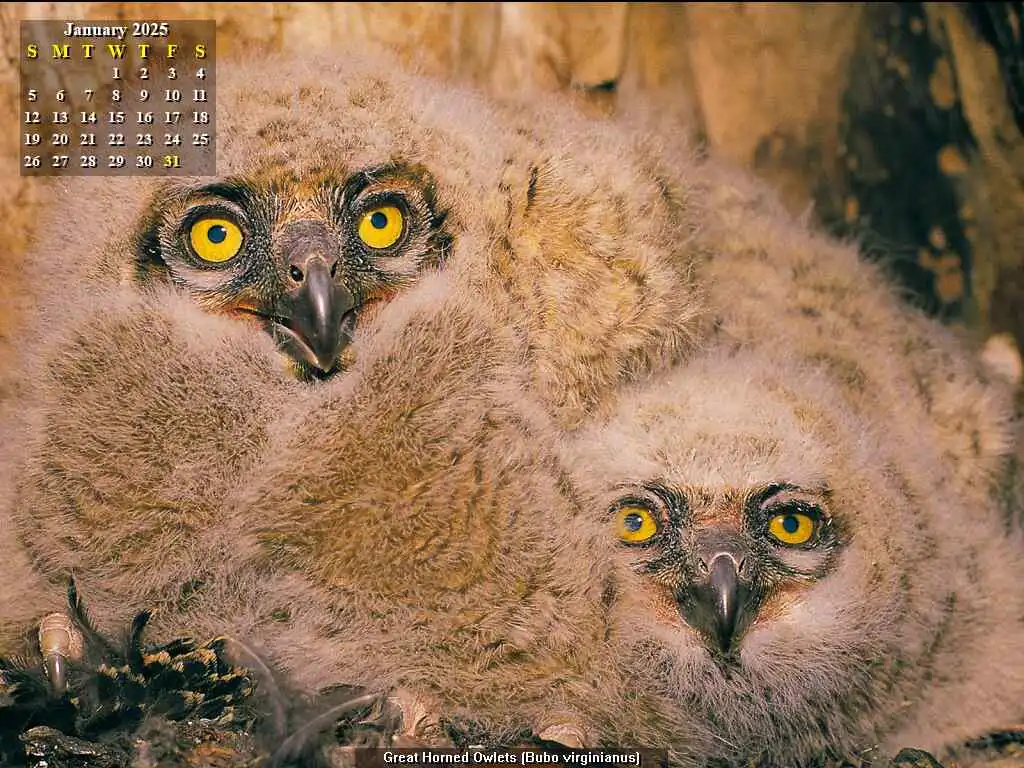Viewport: 1024px width, 768px height.
Task: Select date 3 in the calendar
Action: pyautogui.click(x=172, y=73)
